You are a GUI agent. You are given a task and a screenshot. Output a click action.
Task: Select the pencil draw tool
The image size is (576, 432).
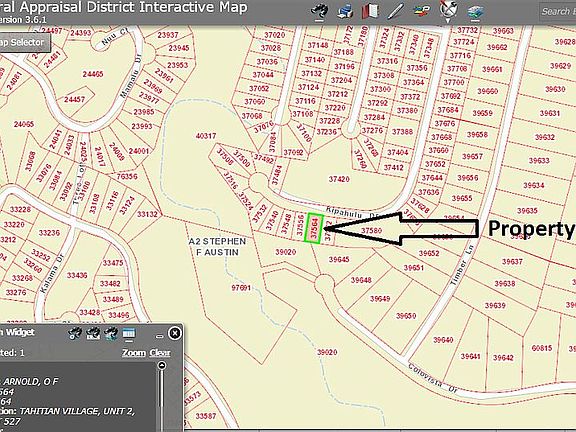[x=396, y=11]
